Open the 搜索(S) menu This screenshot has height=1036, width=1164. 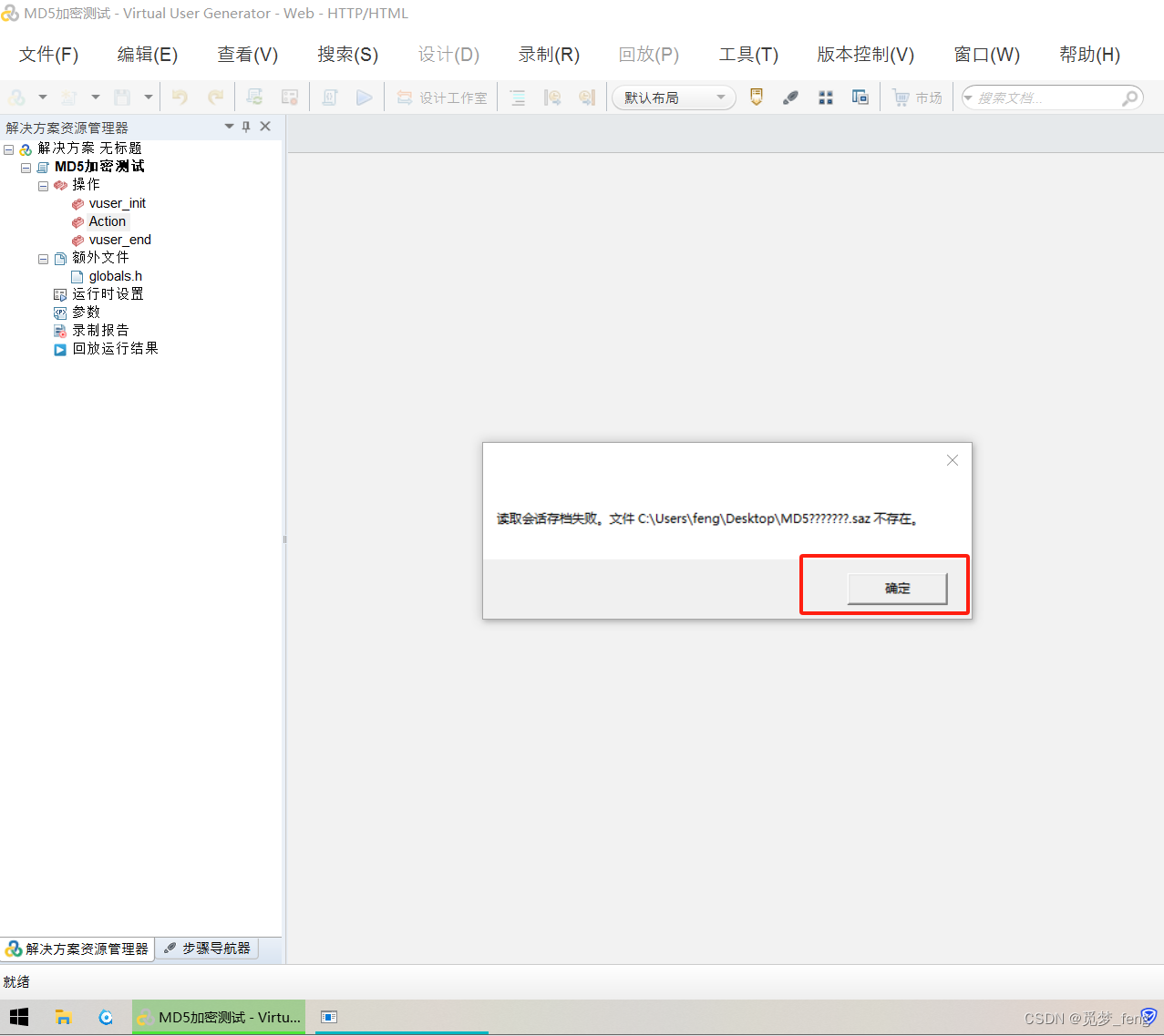pos(348,55)
